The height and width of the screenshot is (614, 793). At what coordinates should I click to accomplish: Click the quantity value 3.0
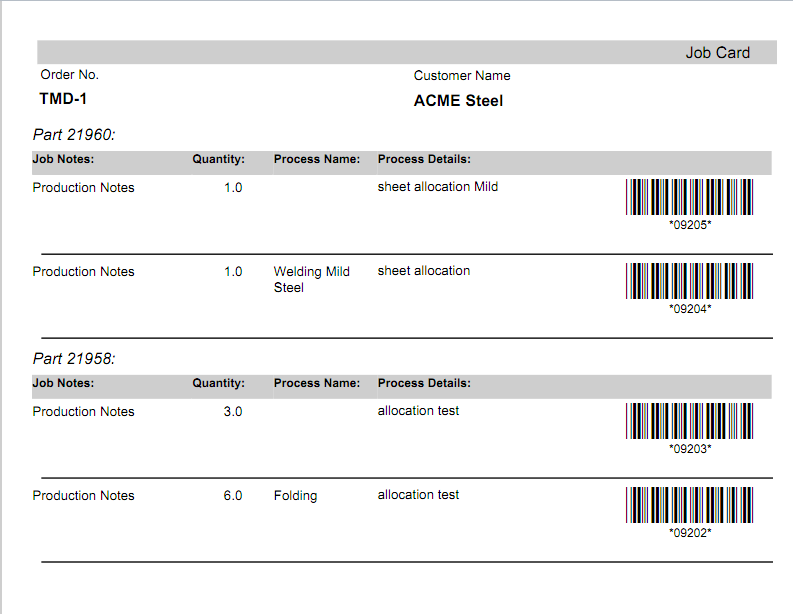click(232, 412)
